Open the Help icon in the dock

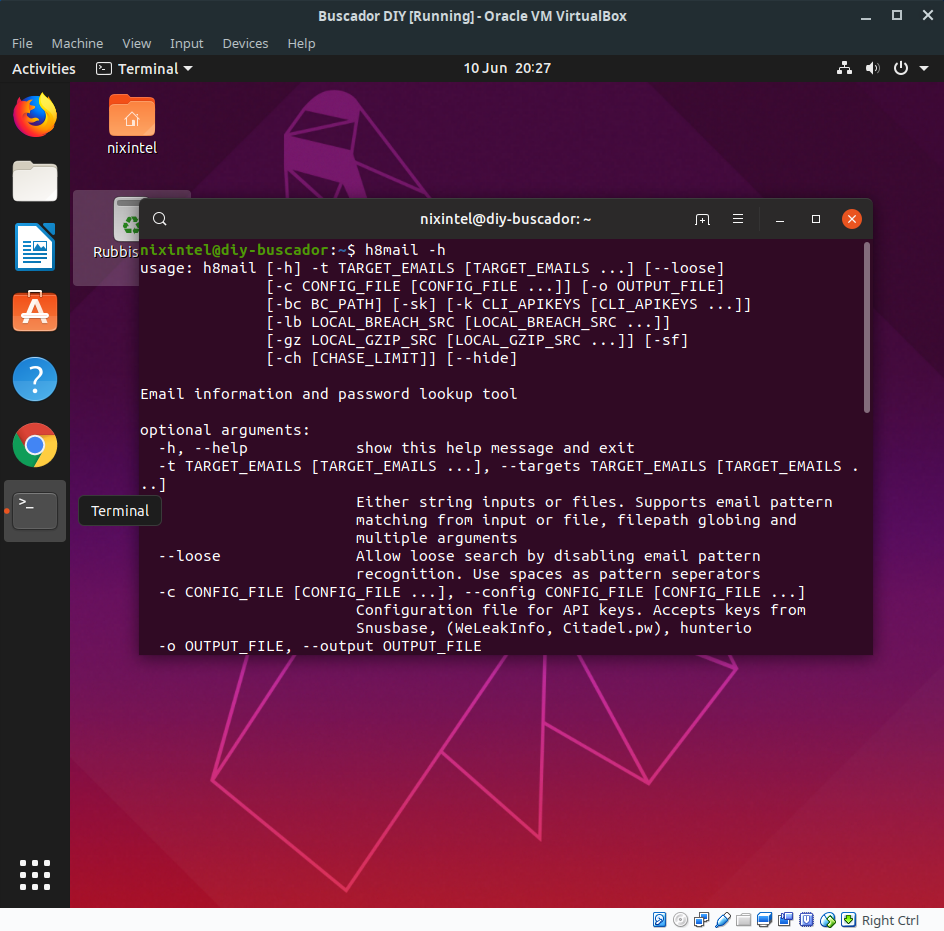[x=35, y=379]
